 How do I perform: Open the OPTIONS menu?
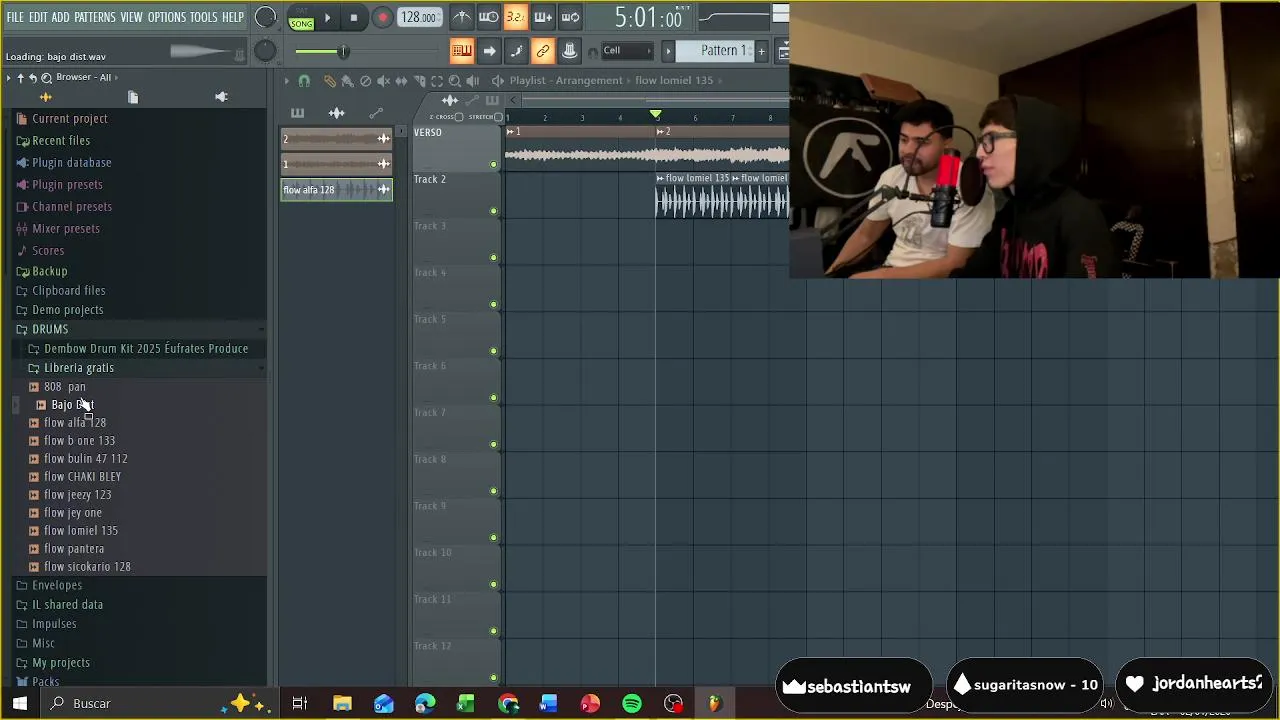167,18
